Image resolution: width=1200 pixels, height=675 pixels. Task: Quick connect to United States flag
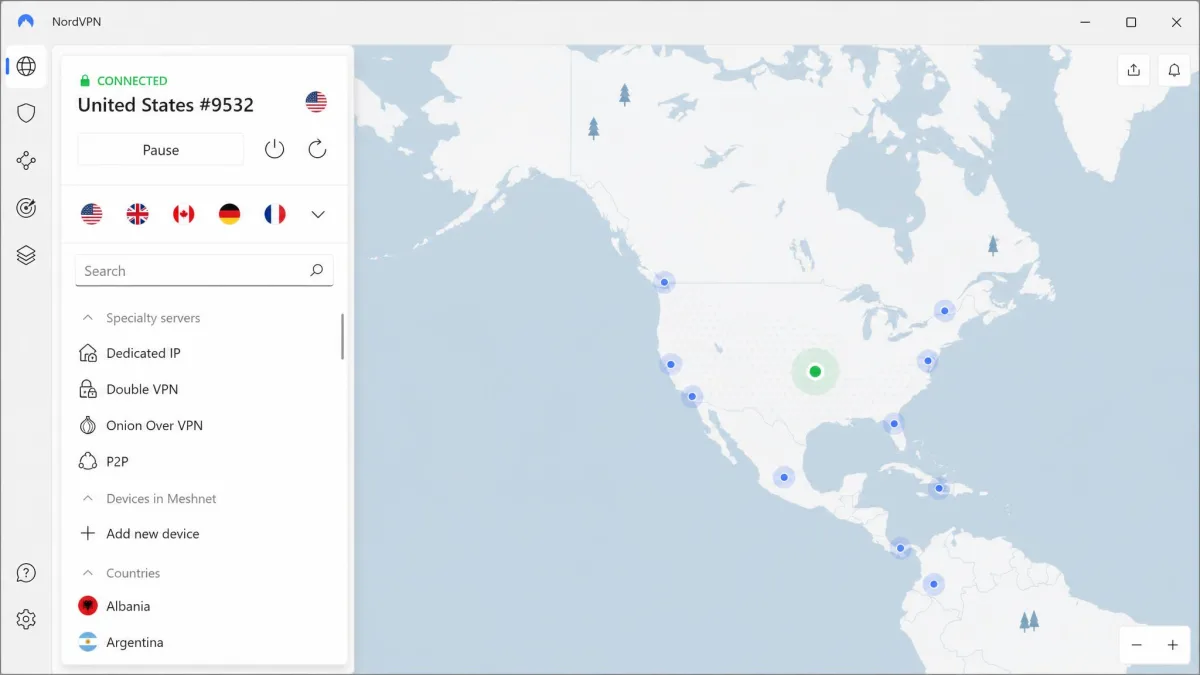[x=91, y=214]
